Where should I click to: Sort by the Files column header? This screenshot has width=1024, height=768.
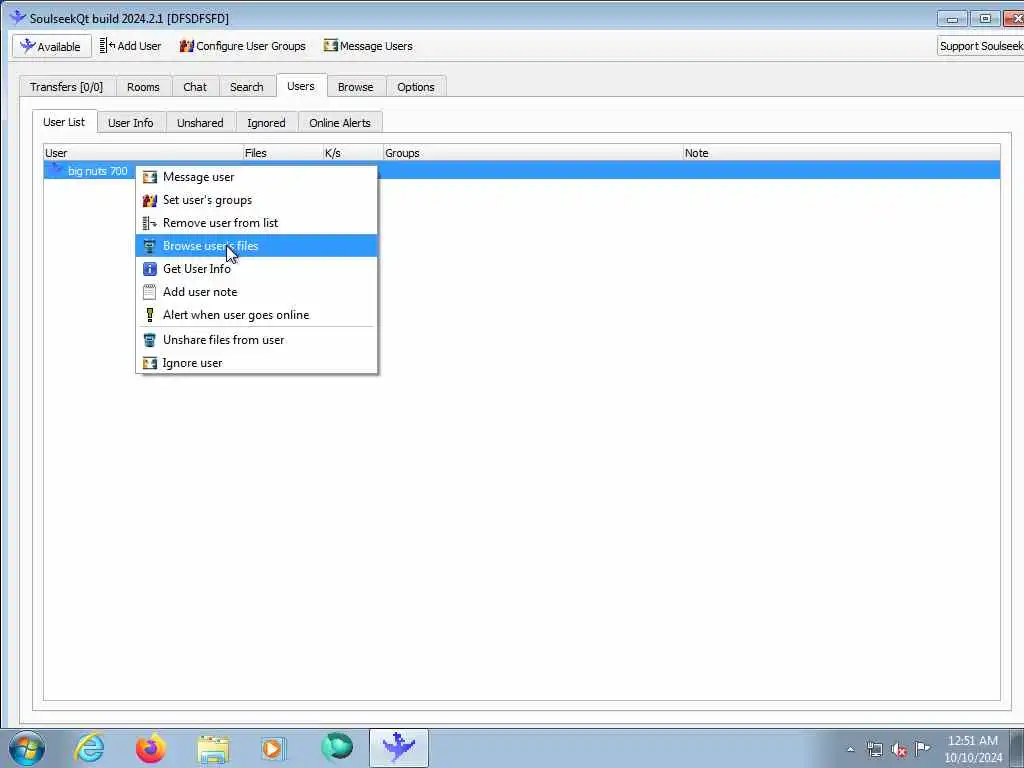[x=283, y=153]
